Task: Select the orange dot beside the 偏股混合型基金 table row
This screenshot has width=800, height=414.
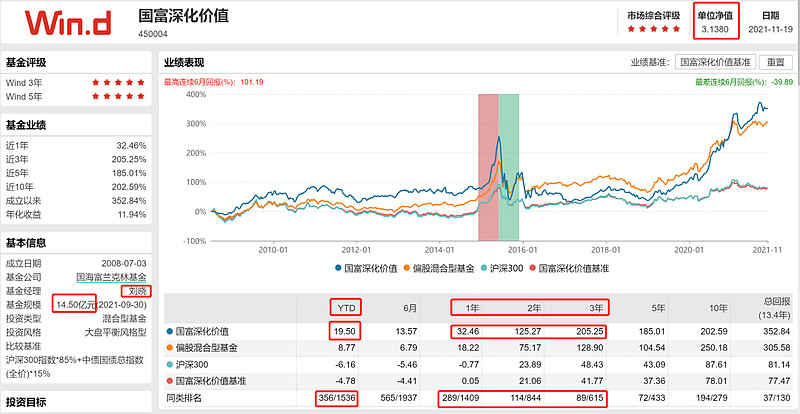Action: 170,349
